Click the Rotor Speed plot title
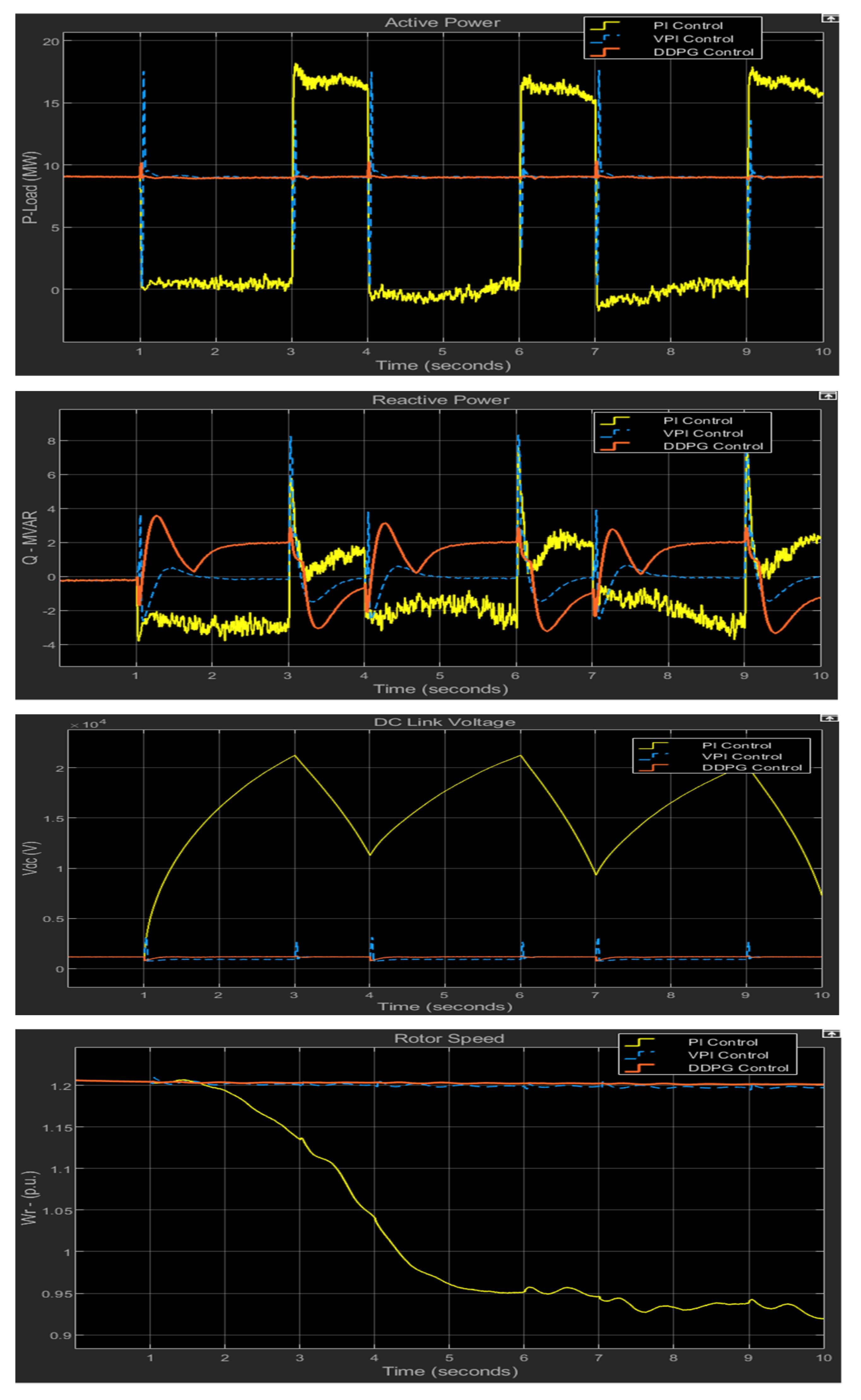 pos(450,1038)
